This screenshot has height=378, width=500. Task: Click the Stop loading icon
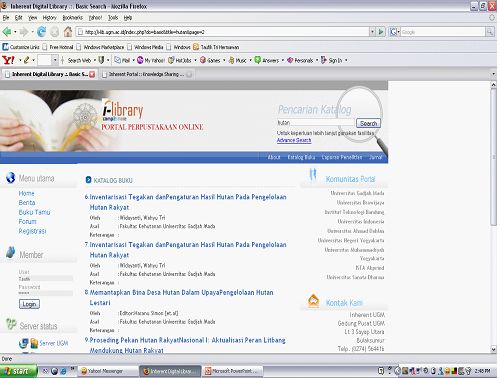[x=55, y=32]
